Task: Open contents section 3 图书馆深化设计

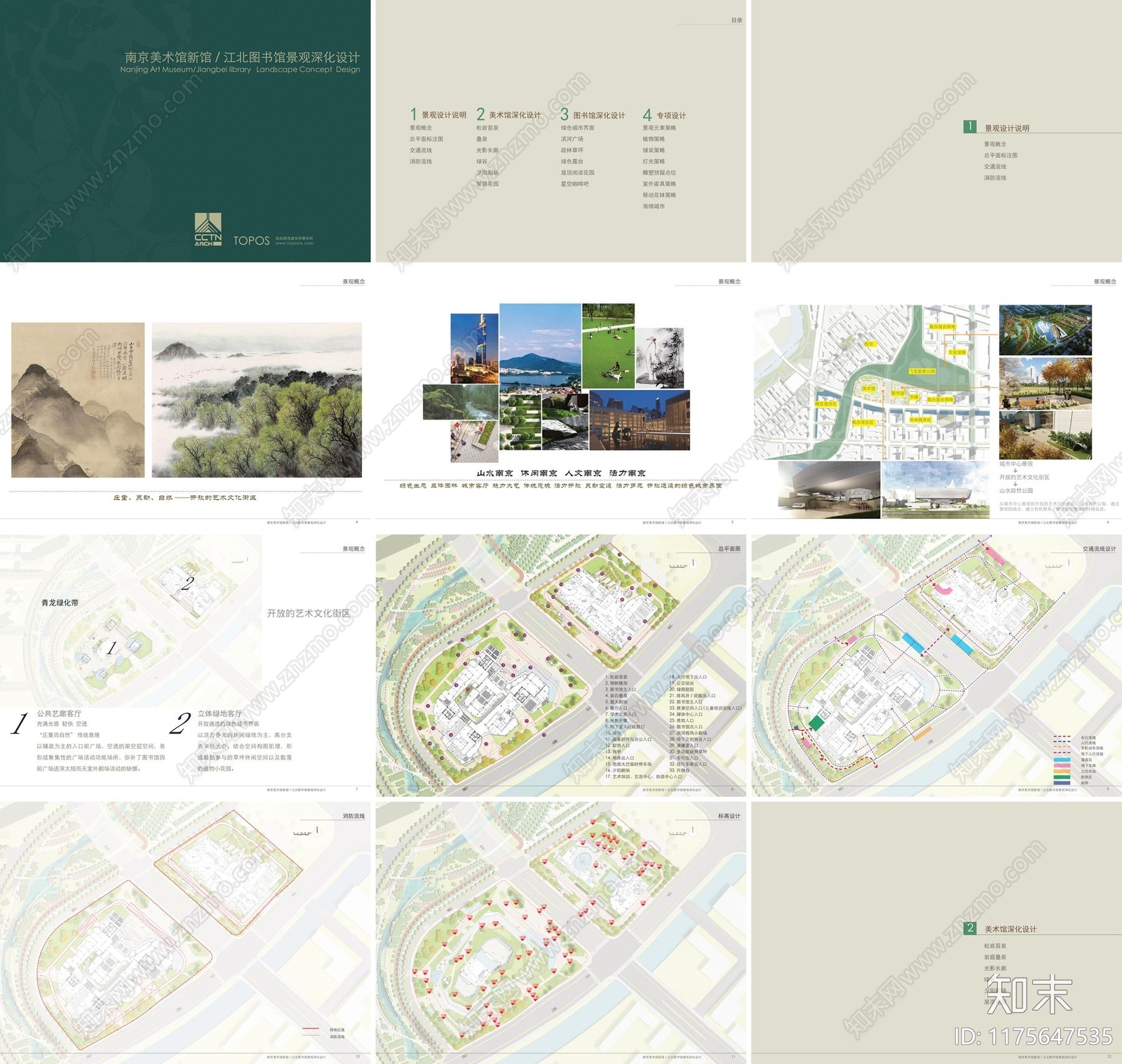Action: click(593, 114)
